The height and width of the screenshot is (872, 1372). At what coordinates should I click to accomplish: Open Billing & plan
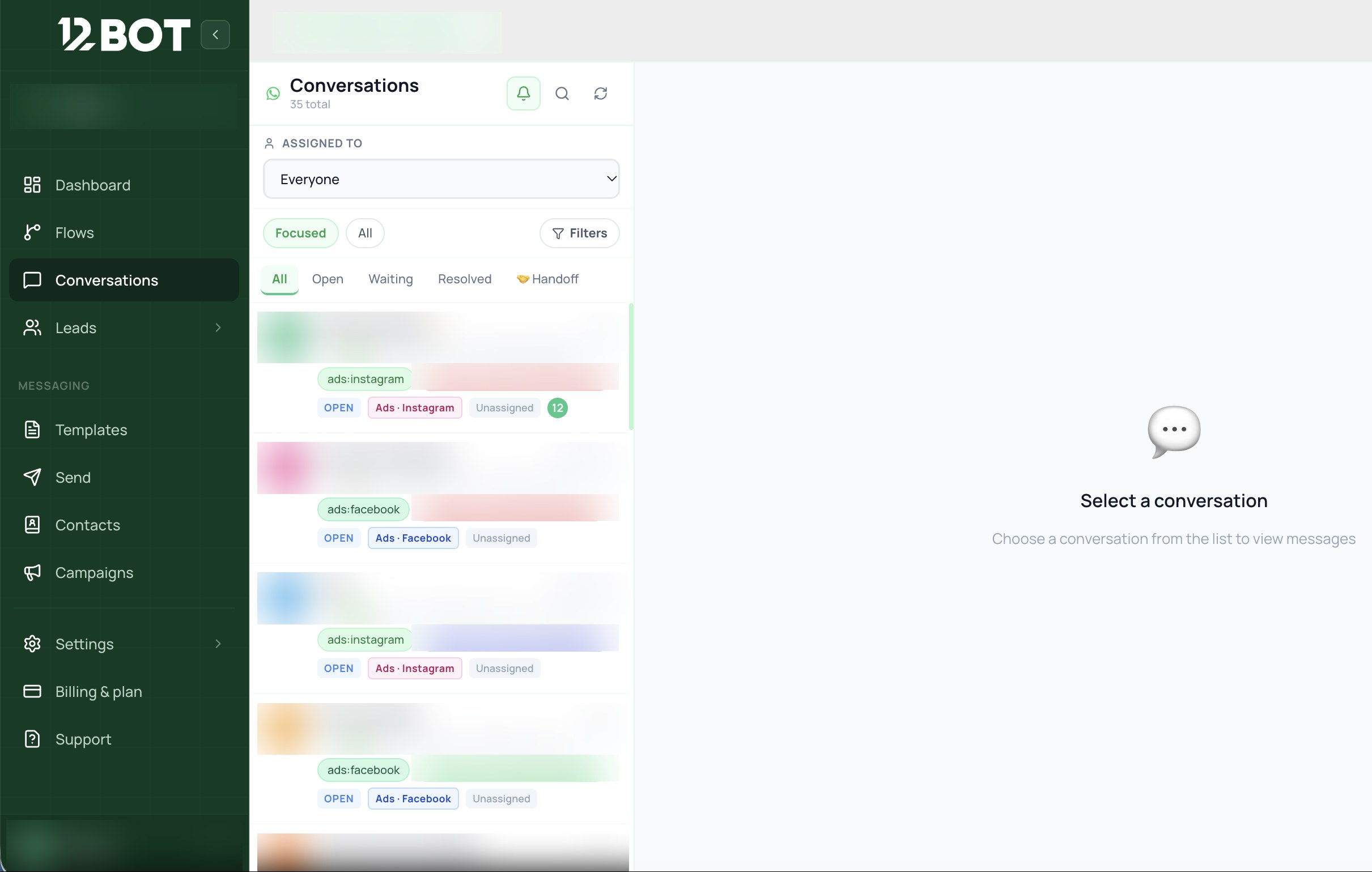(124, 691)
